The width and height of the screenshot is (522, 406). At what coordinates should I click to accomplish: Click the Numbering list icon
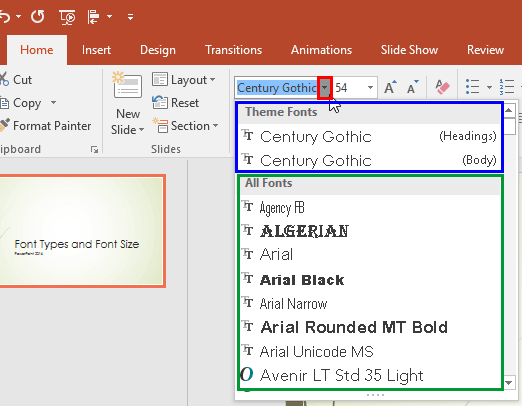(507, 87)
